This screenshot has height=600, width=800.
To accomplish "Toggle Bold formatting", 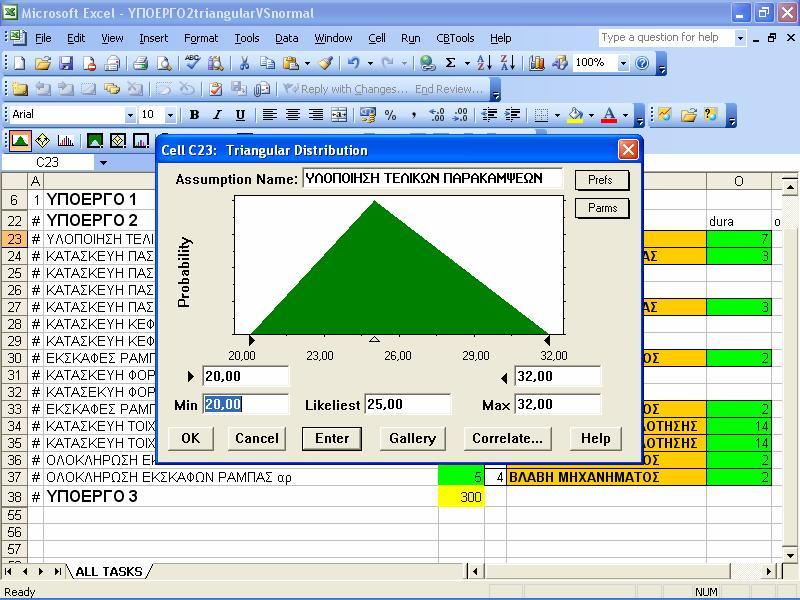I will tap(194, 115).
